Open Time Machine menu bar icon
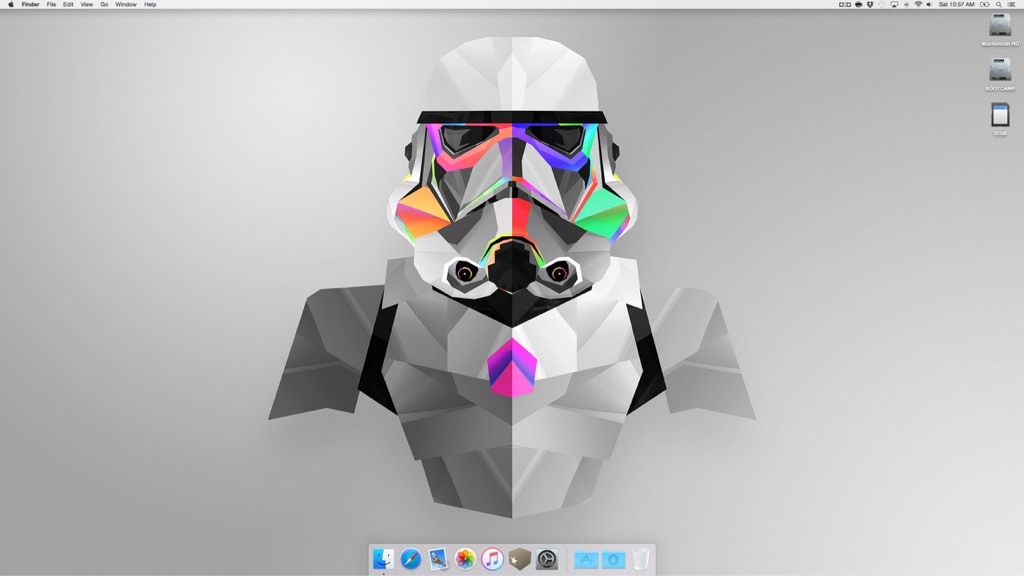Image resolution: width=1024 pixels, height=576 pixels. tap(882, 5)
